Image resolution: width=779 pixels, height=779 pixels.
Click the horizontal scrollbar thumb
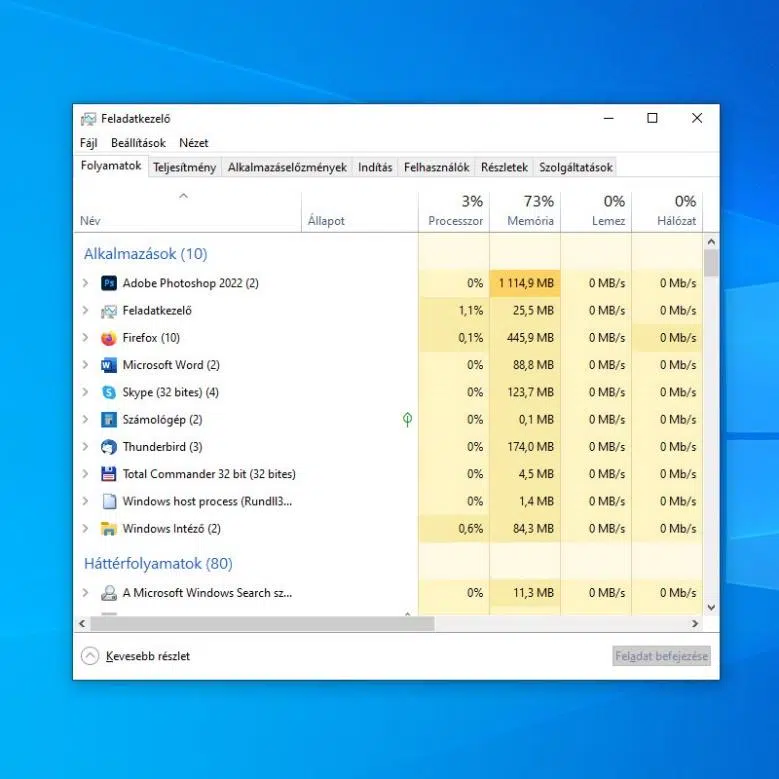[x=262, y=623]
